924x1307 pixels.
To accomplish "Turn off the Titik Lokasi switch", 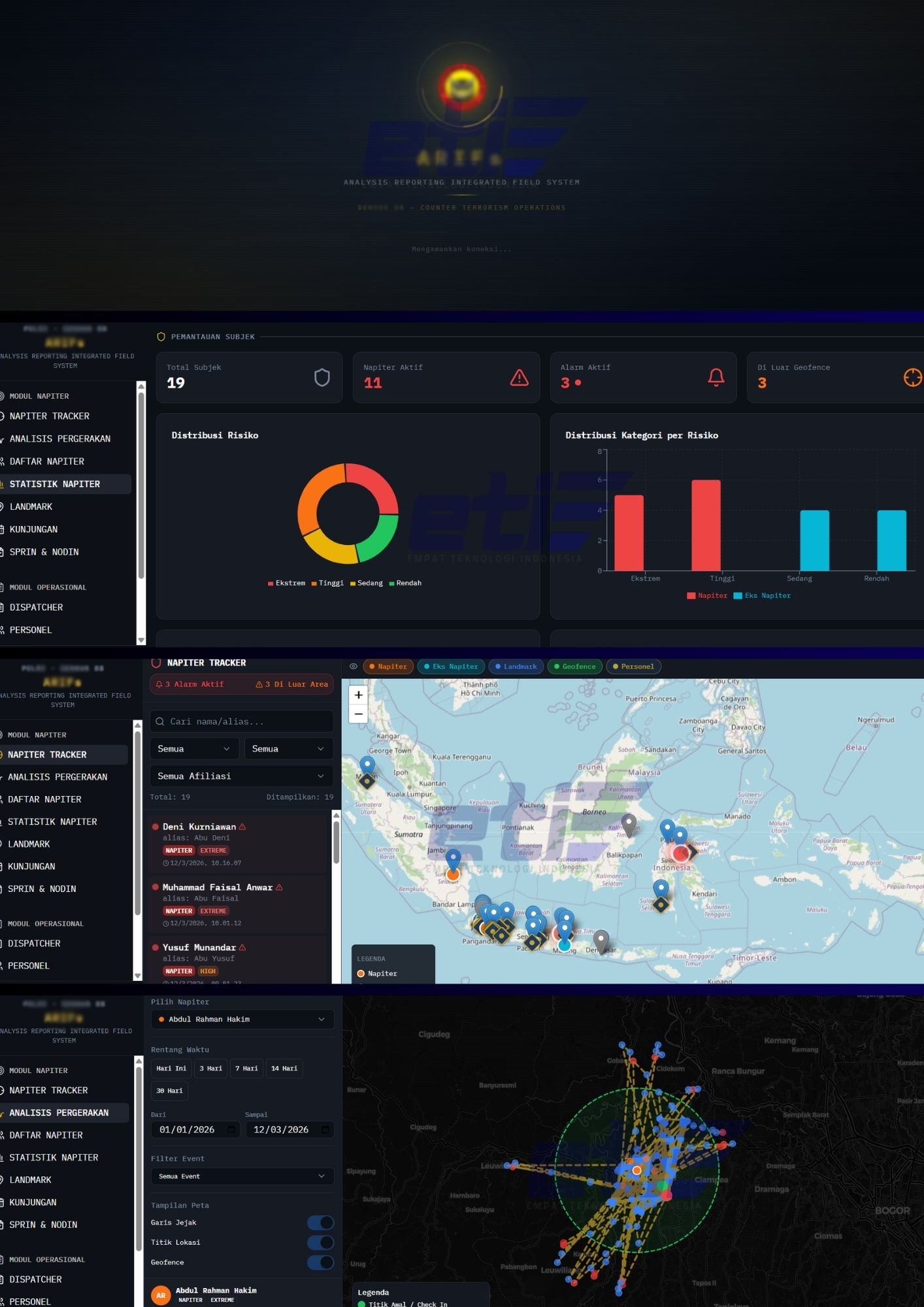I will 320,1242.
